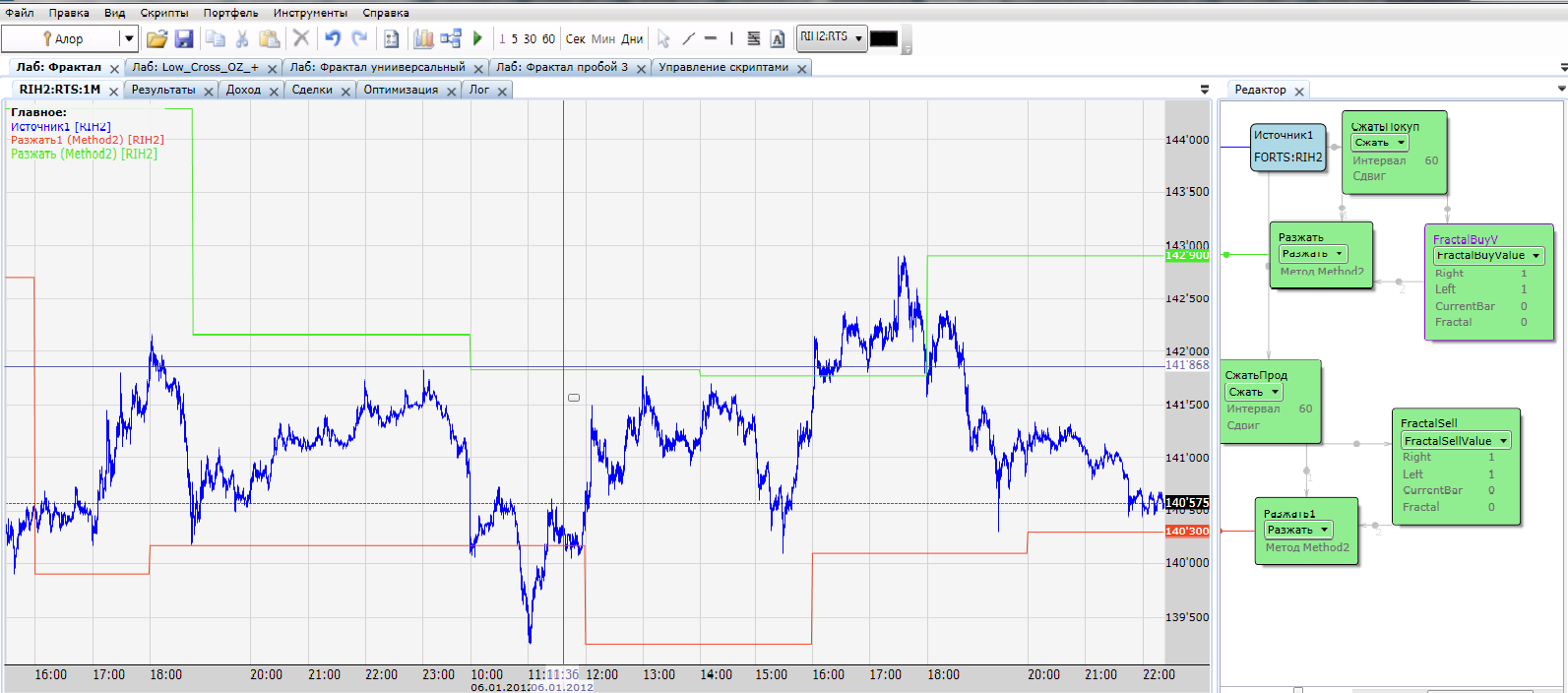Open the properties sheet icon
This screenshot has width=1568, height=693.
pyautogui.click(x=391, y=38)
